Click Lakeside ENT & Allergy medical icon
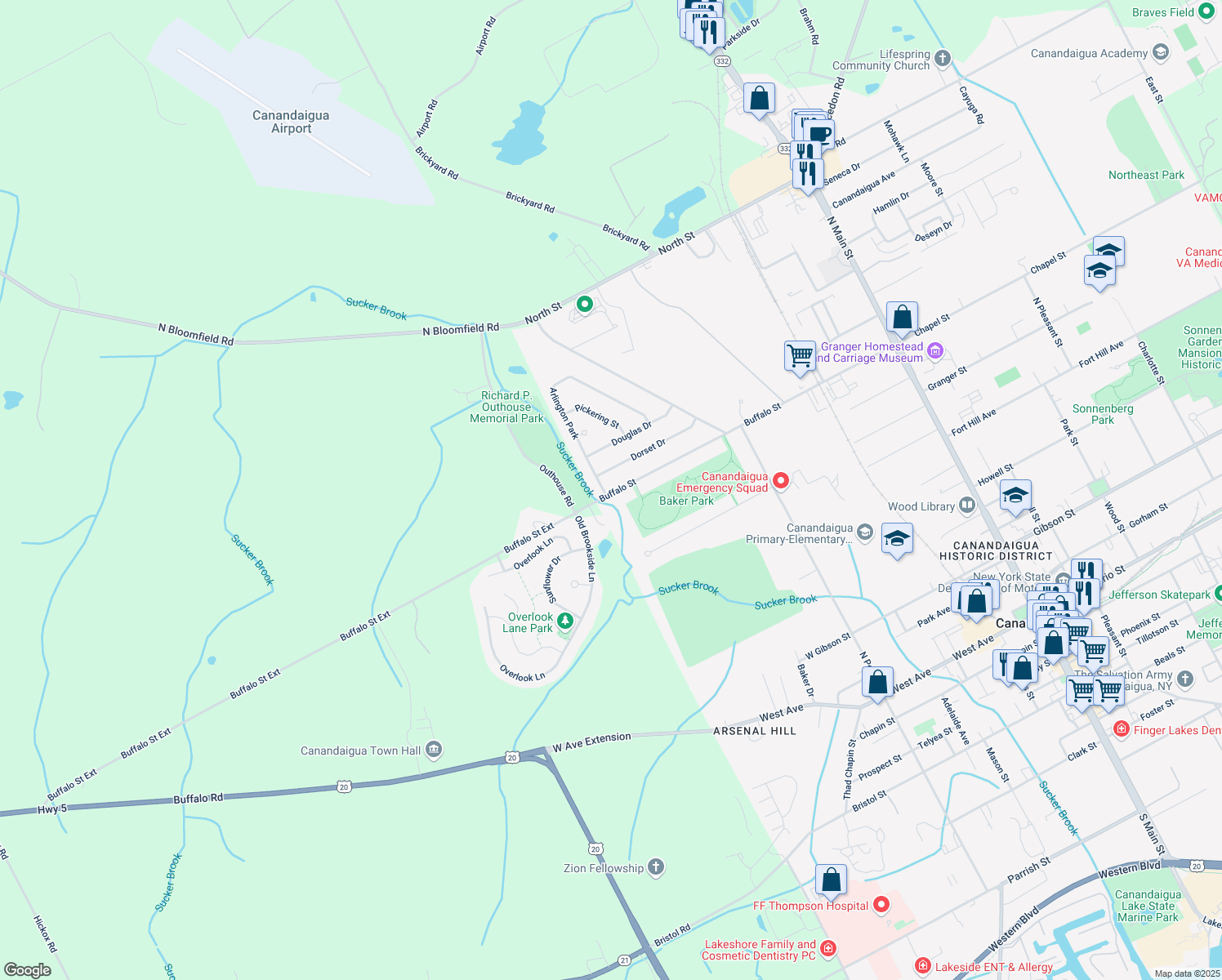The height and width of the screenshot is (980, 1222). pyautogui.click(x=923, y=966)
